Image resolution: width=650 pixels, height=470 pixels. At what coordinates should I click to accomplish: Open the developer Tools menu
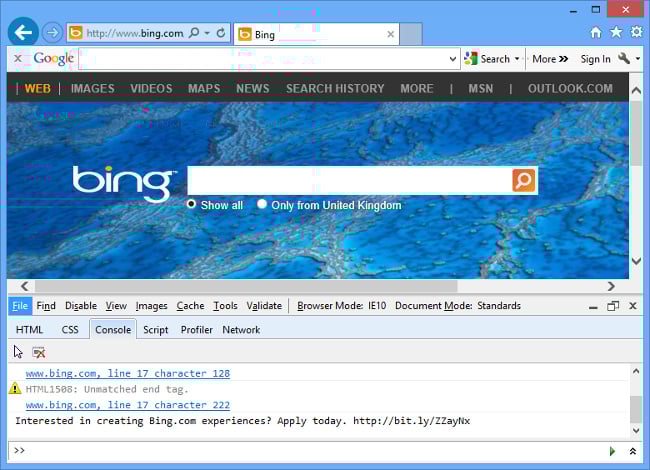pos(226,306)
